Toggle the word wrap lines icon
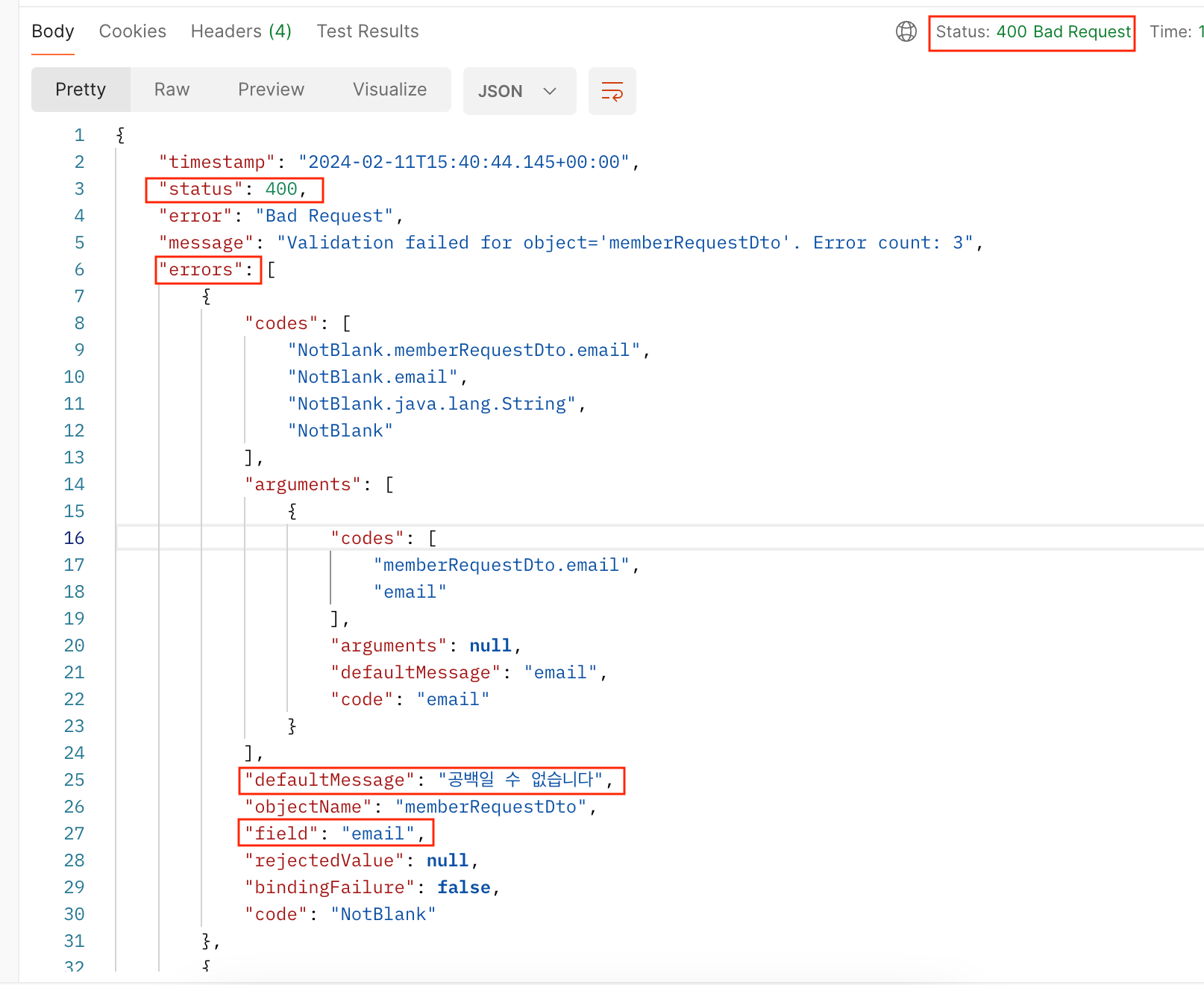This screenshot has width=1204, height=985. (x=612, y=91)
